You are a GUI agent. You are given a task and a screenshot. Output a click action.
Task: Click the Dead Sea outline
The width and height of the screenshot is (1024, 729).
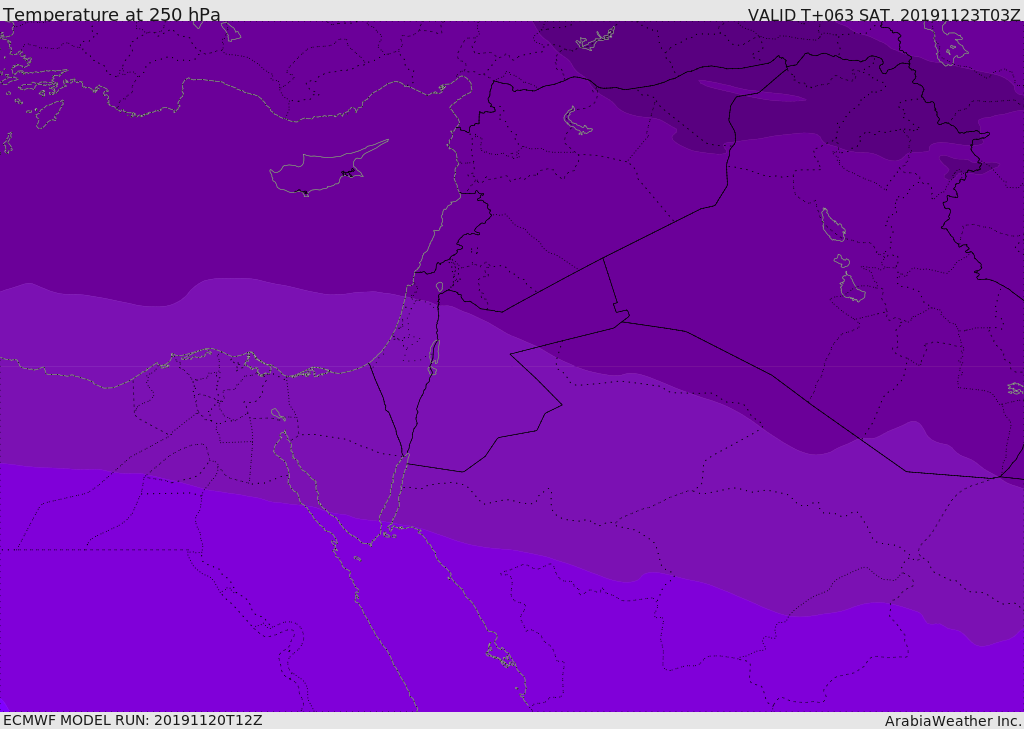pos(434,355)
